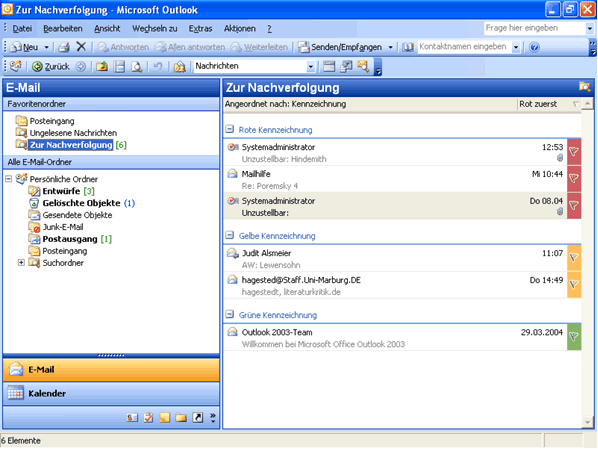Click Angeordnet nach: Kennzeichnung header
Viewport: 598px width, 449px height.
click(370, 104)
